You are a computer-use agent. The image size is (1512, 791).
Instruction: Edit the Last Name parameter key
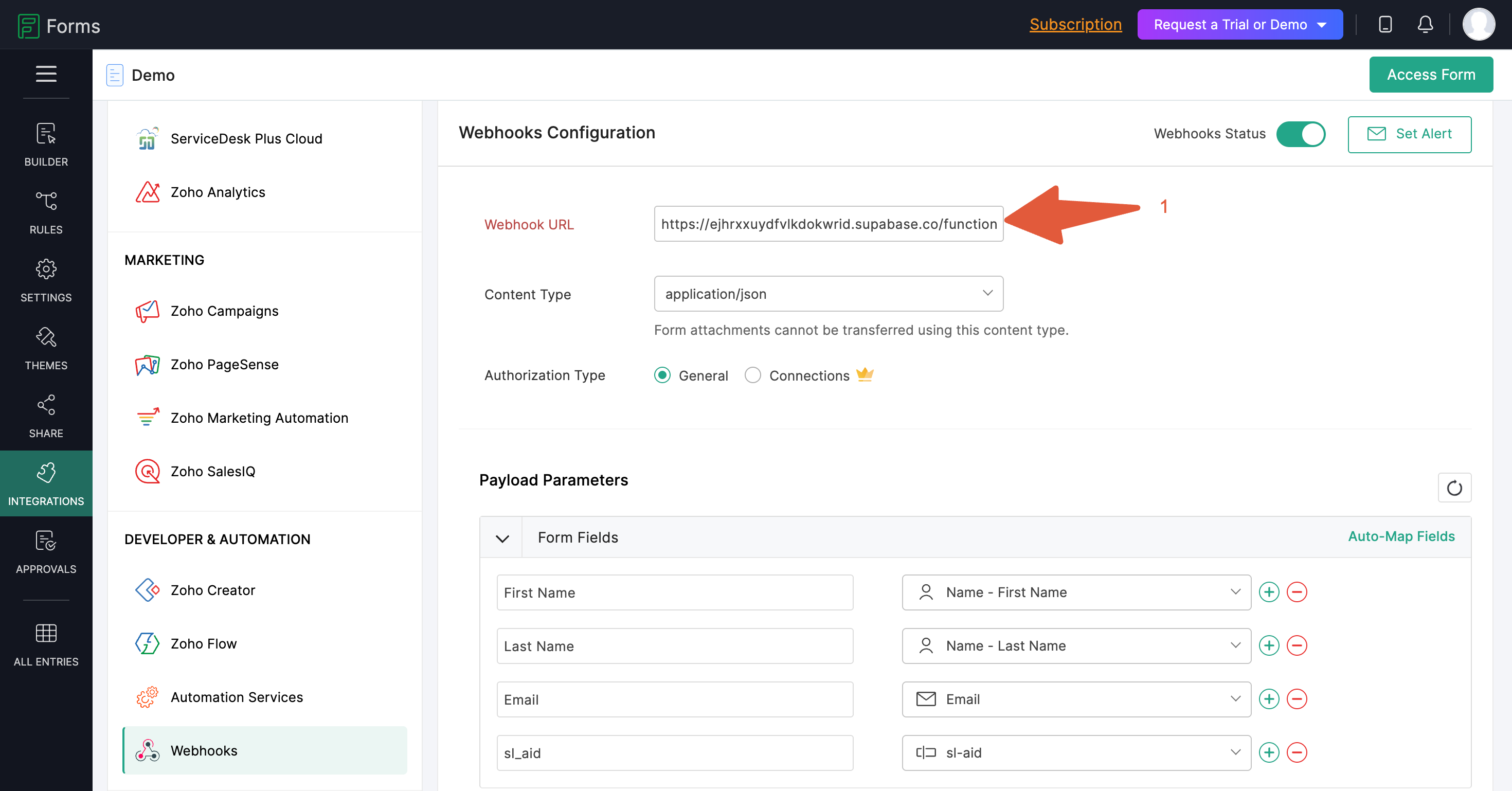(674, 645)
